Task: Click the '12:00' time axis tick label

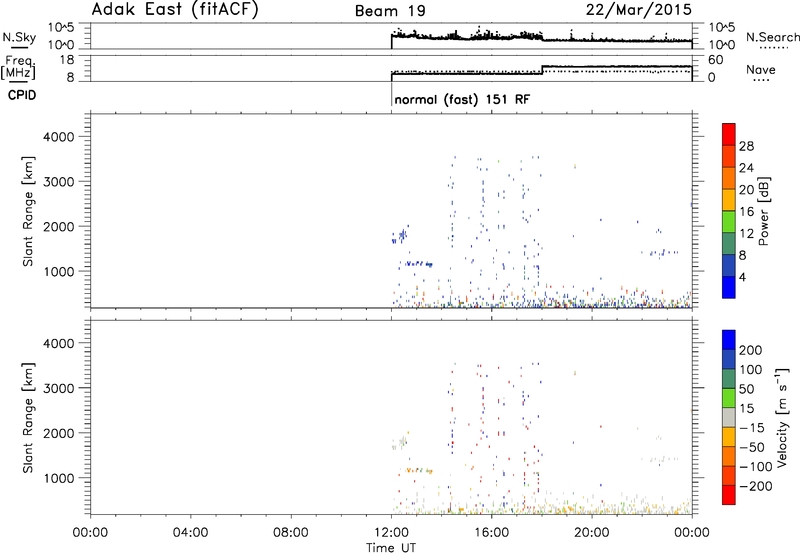Action: pos(391,533)
